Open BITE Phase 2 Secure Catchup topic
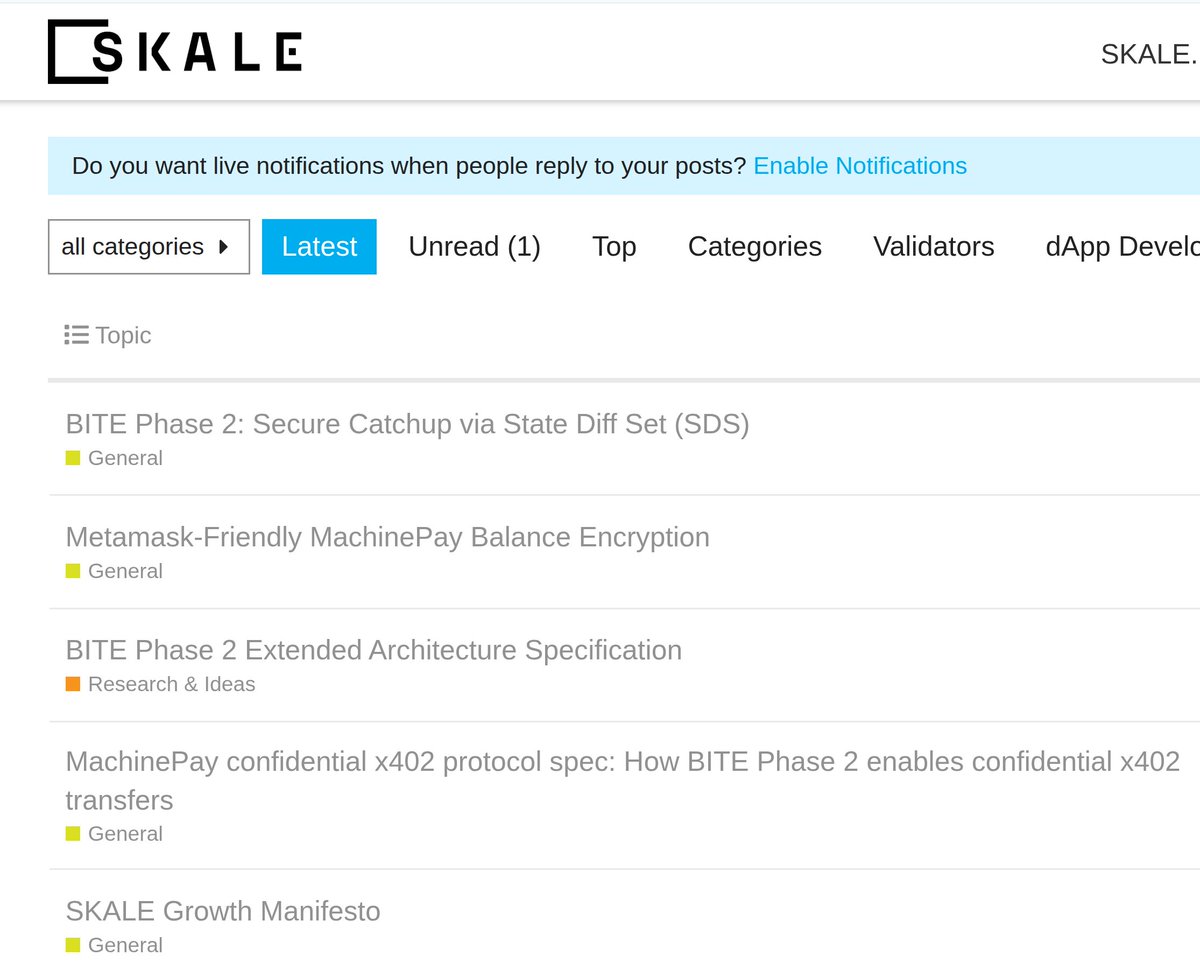The image size is (1200, 963). click(x=407, y=424)
